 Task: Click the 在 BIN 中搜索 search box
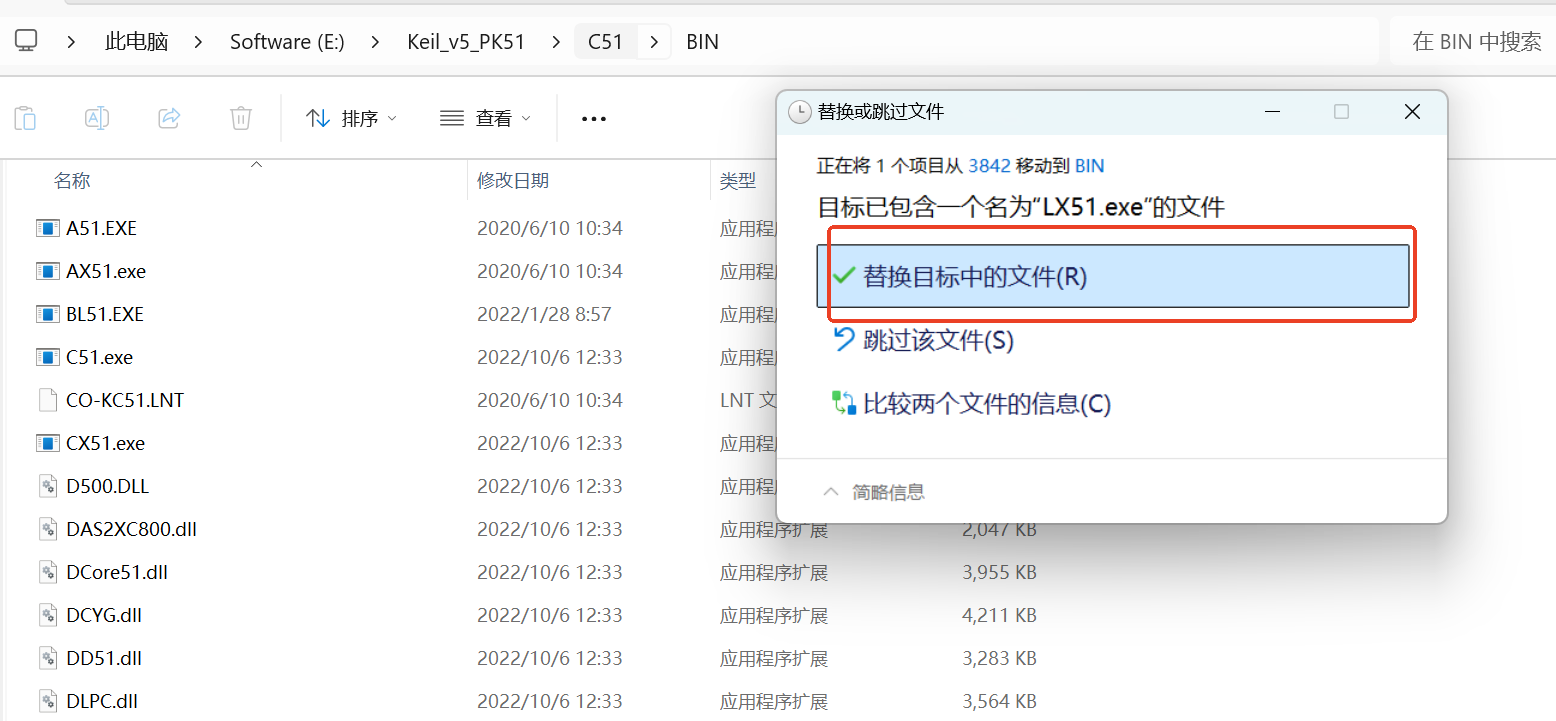tap(1476, 42)
